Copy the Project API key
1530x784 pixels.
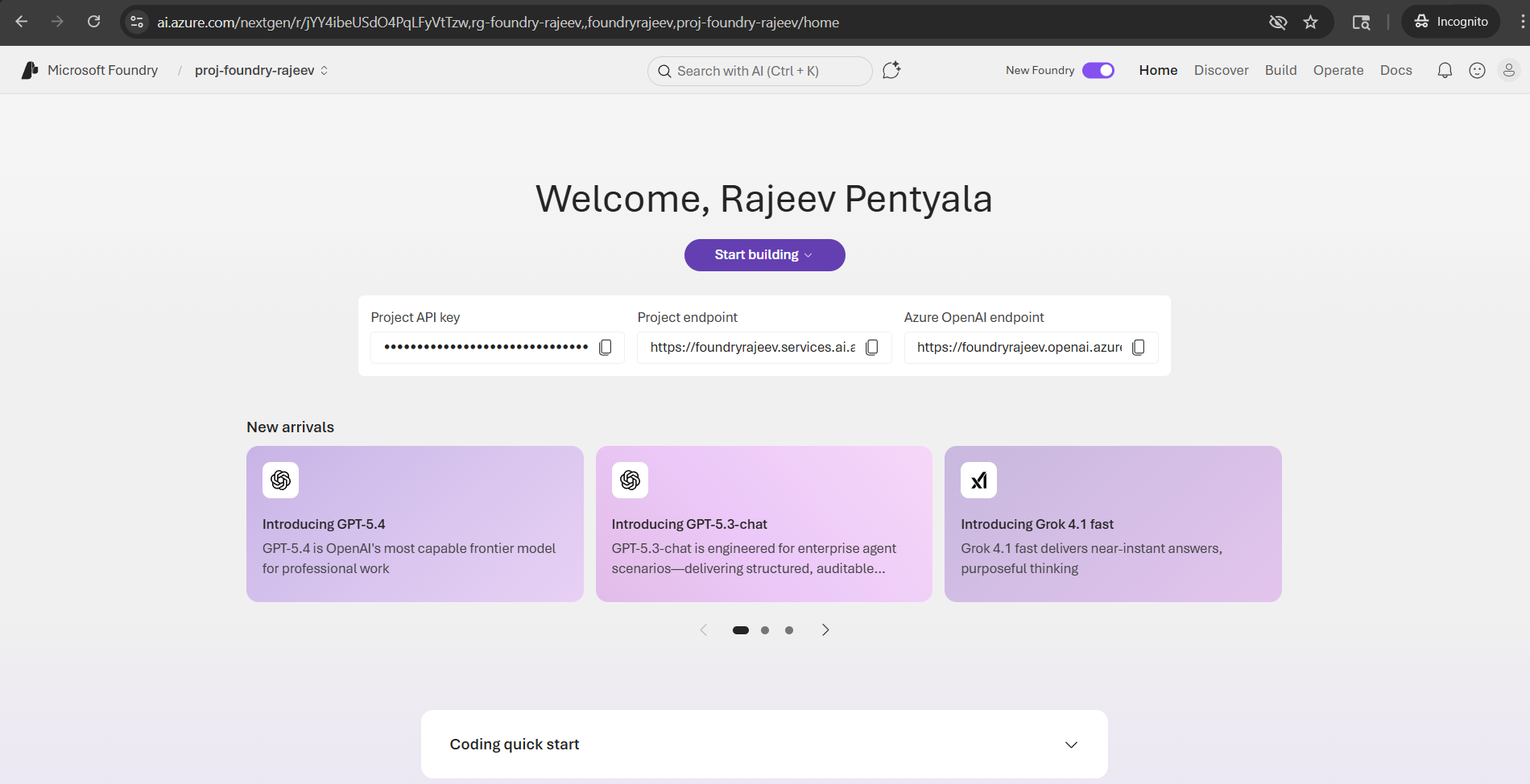[606, 347]
